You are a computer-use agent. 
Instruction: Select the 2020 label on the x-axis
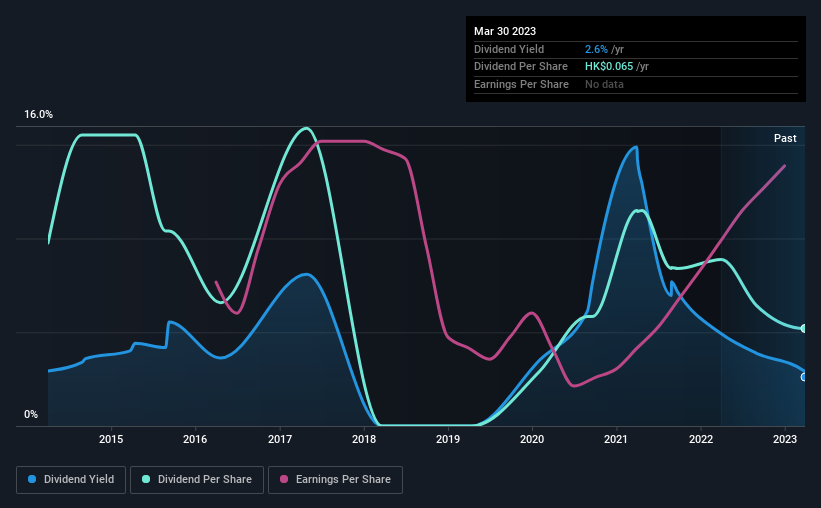tap(532, 439)
